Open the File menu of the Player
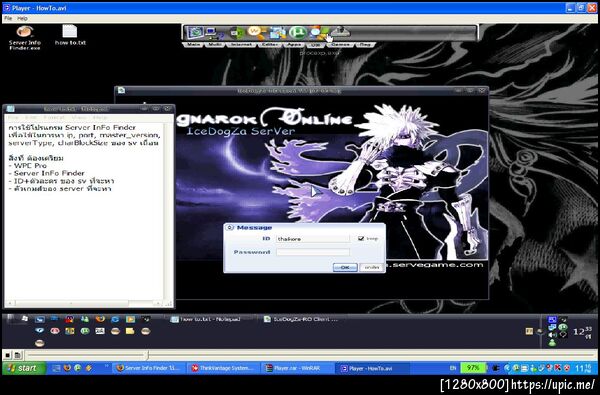This screenshot has width=600, height=395. click(8, 18)
